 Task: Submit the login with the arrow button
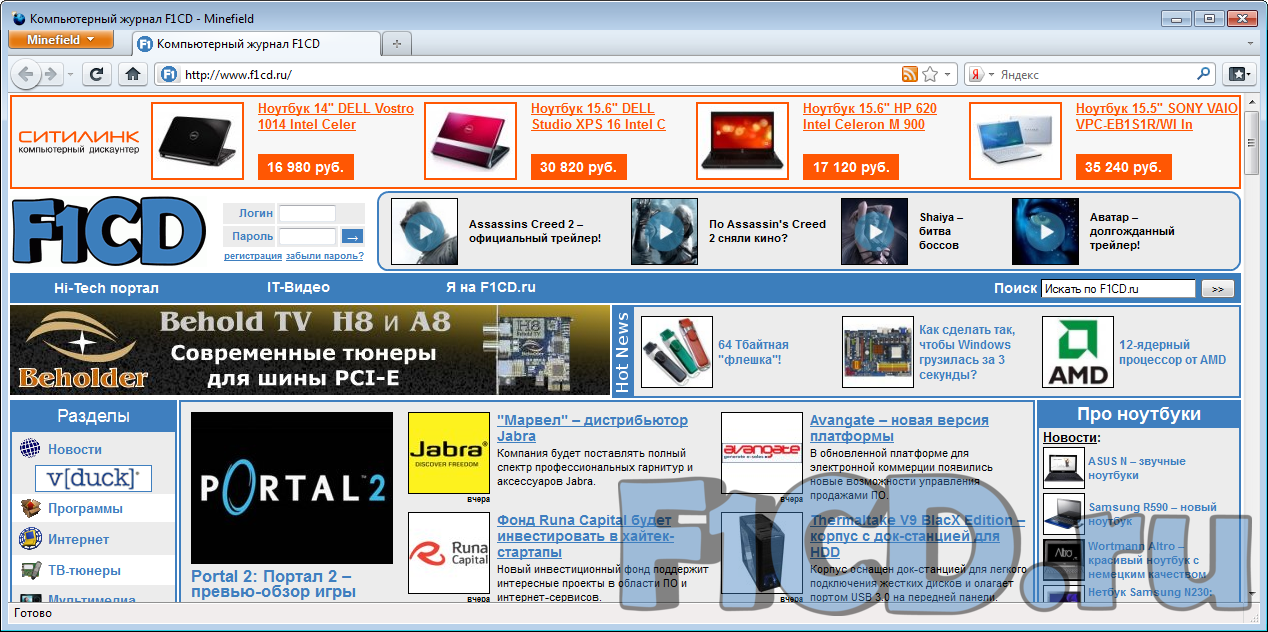click(x=352, y=237)
